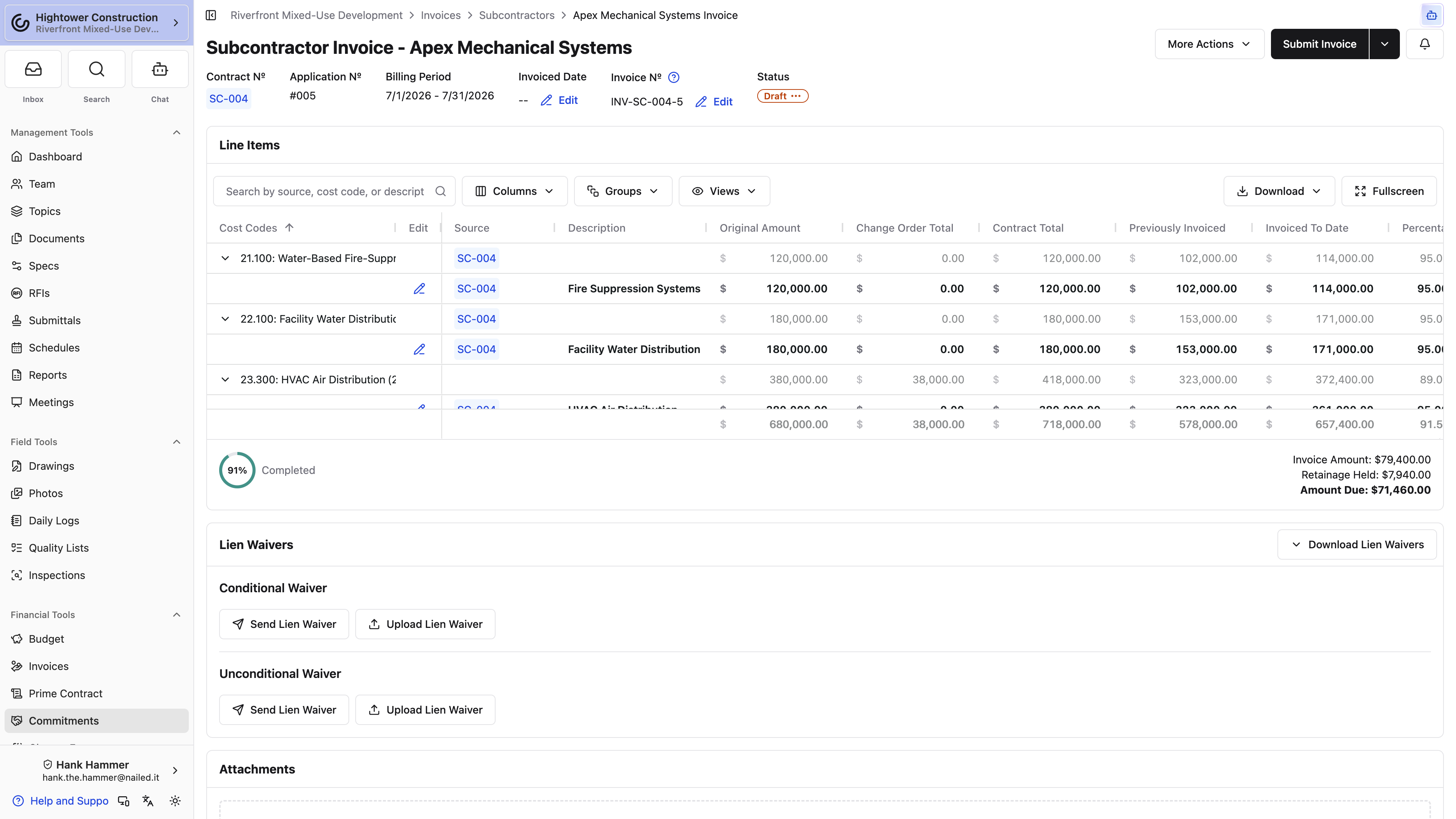The height and width of the screenshot is (819, 1456).
Task: Open the More Actions dropdown
Action: (x=1210, y=44)
